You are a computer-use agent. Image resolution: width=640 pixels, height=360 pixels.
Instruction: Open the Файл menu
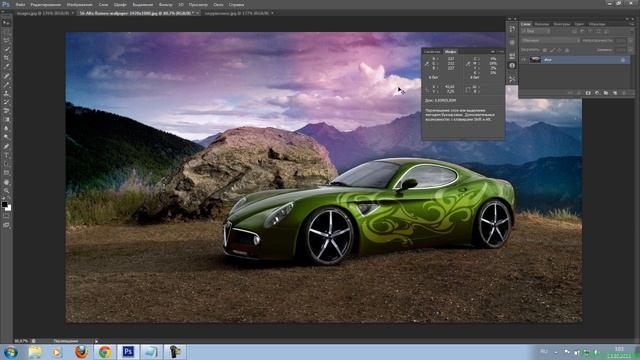pyautogui.click(x=20, y=4)
